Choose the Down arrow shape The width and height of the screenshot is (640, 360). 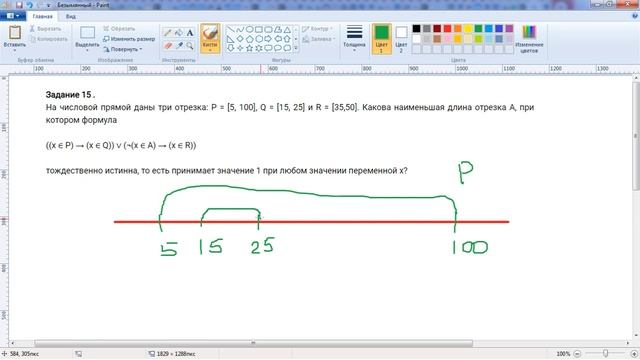click(231, 48)
